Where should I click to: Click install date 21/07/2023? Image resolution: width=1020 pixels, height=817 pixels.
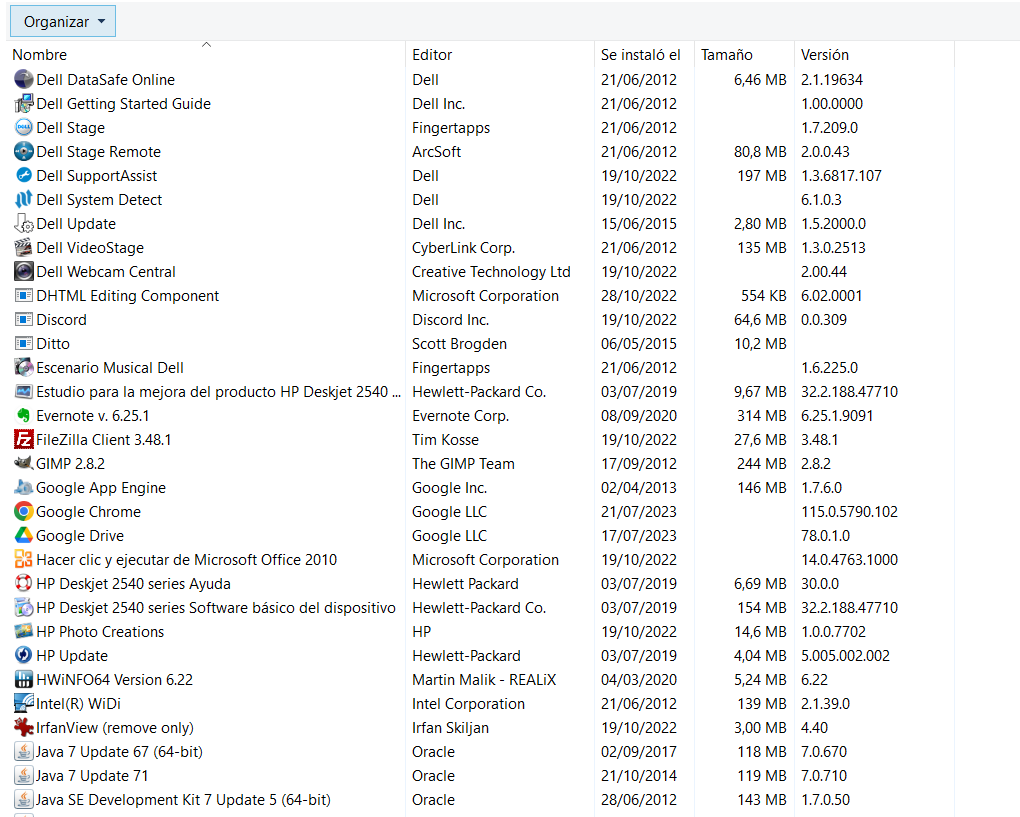(x=639, y=512)
